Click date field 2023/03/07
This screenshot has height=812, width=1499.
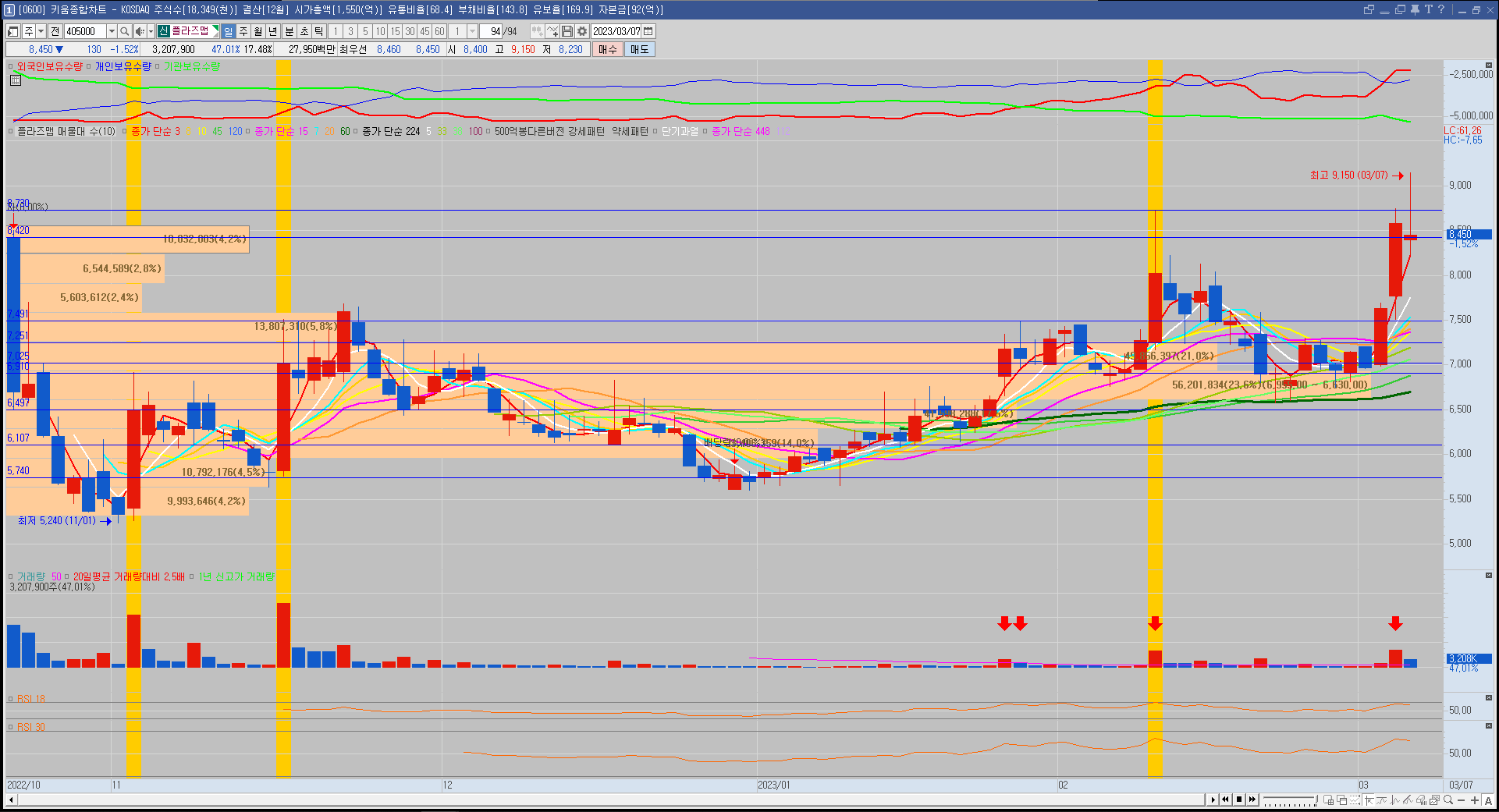(616, 31)
